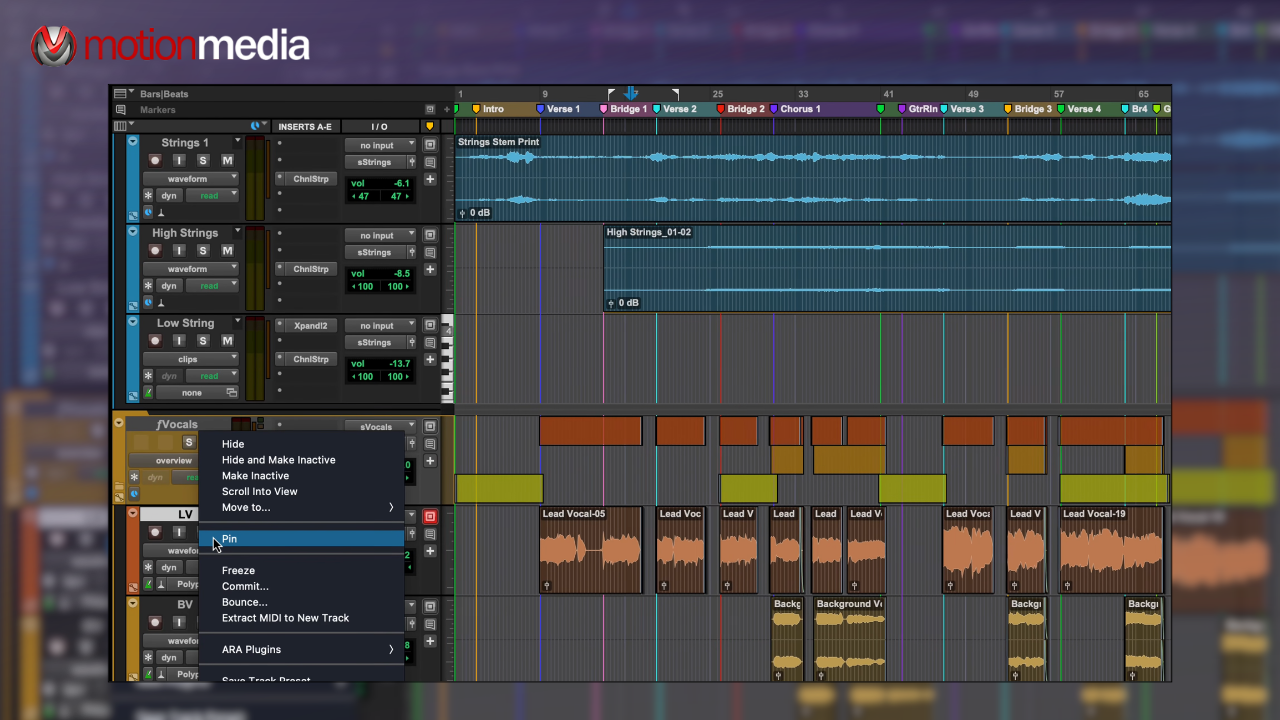Image resolution: width=1280 pixels, height=720 pixels.
Task: Click Strings 1 output window fader icon
Action: pos(412,162)
